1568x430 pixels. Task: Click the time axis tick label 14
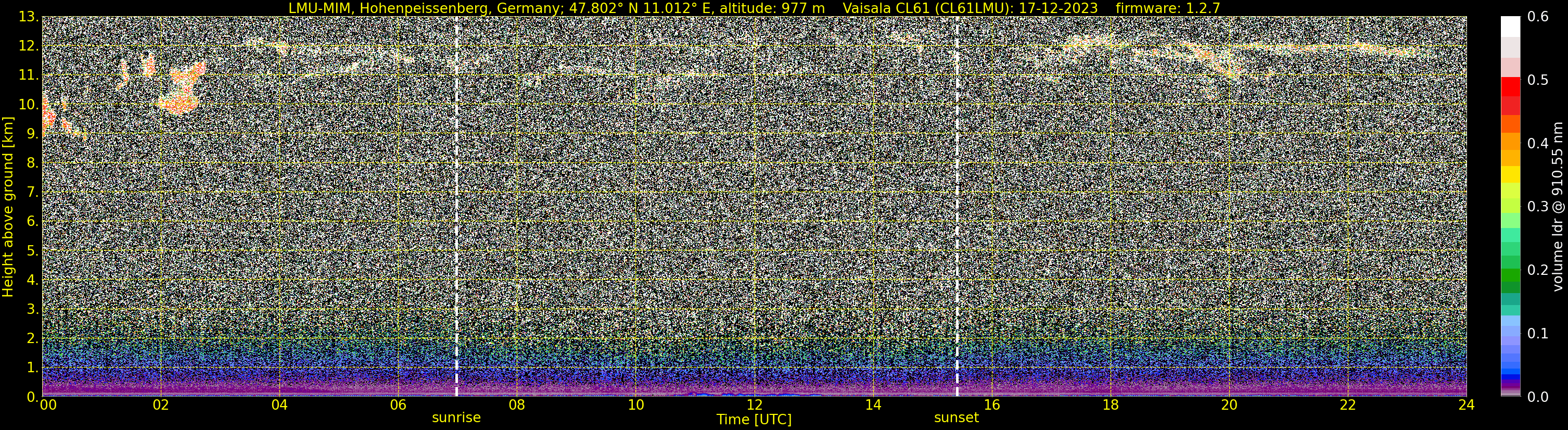(x=873, y=405)
